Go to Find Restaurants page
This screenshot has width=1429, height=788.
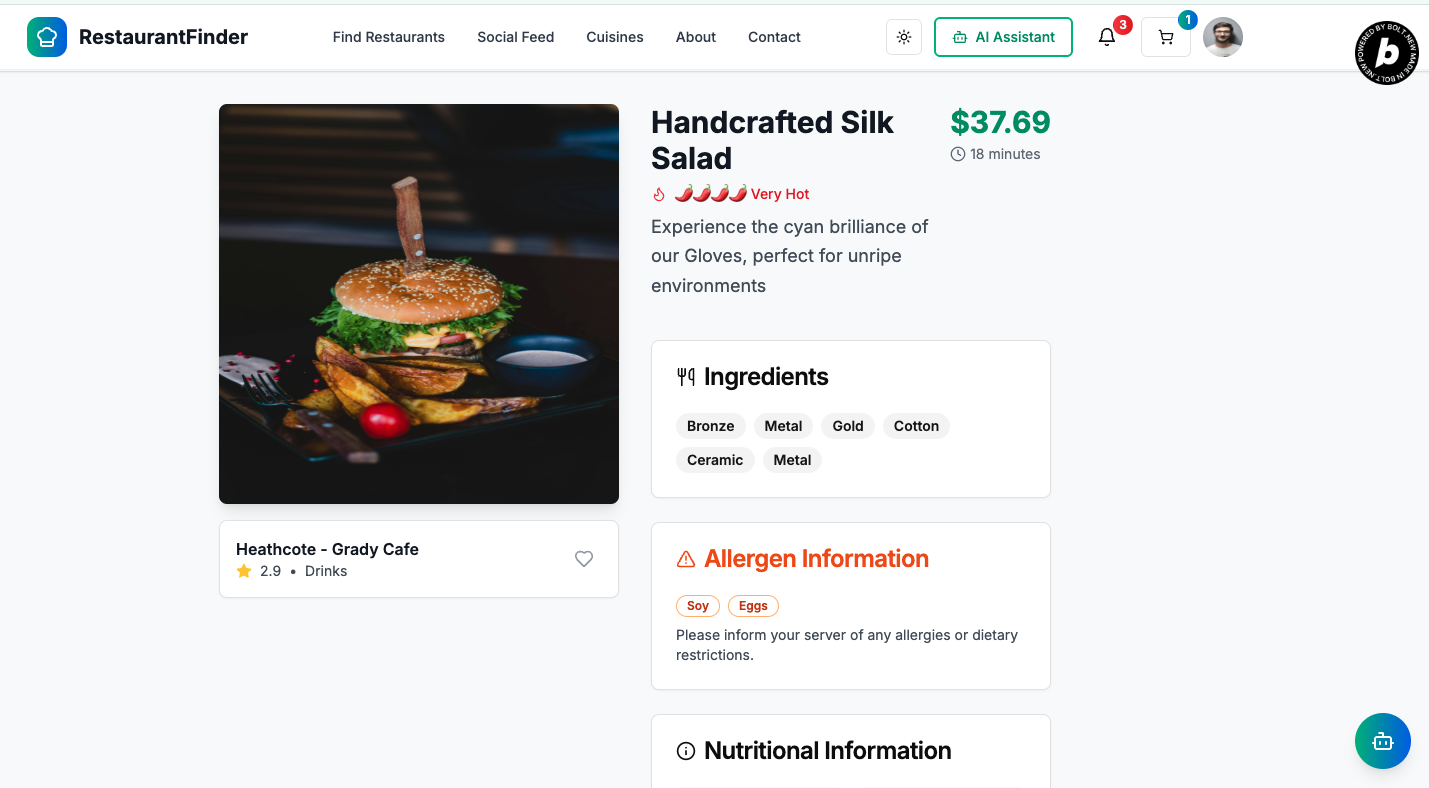[388, 37]
